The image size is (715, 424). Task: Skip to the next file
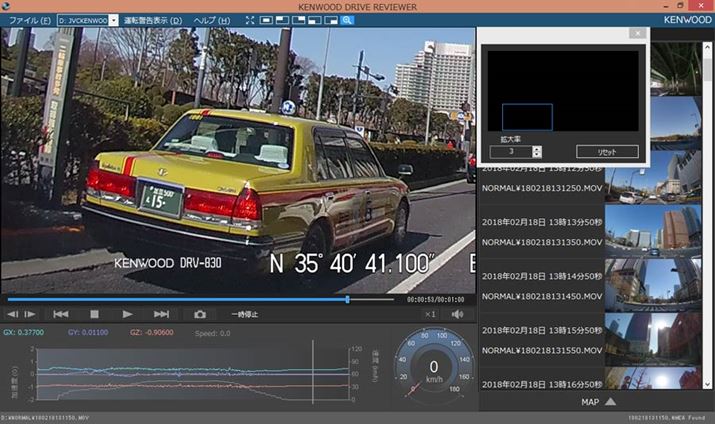(161, 314)
